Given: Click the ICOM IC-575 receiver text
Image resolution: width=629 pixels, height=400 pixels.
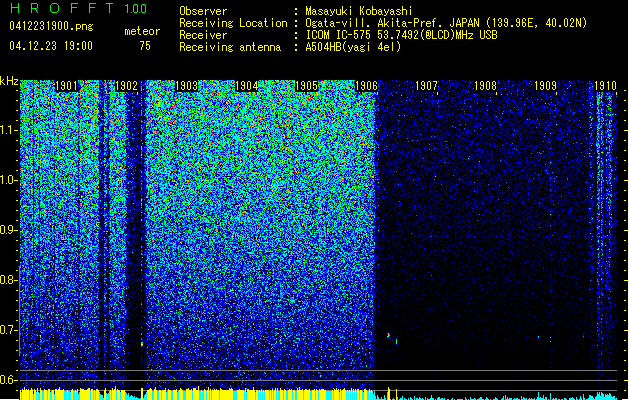Looking at the screenshot, I should pyautogui.click(x=401, y=35).
